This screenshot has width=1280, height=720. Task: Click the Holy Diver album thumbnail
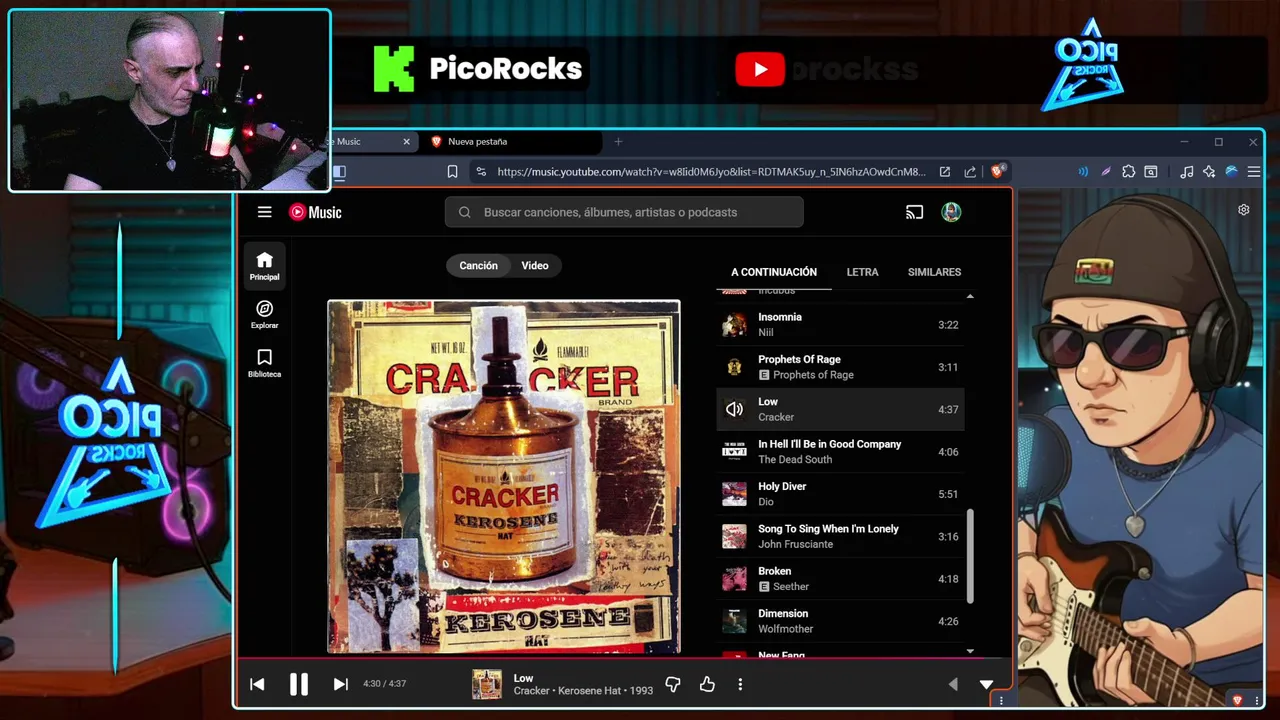(734, 494)
